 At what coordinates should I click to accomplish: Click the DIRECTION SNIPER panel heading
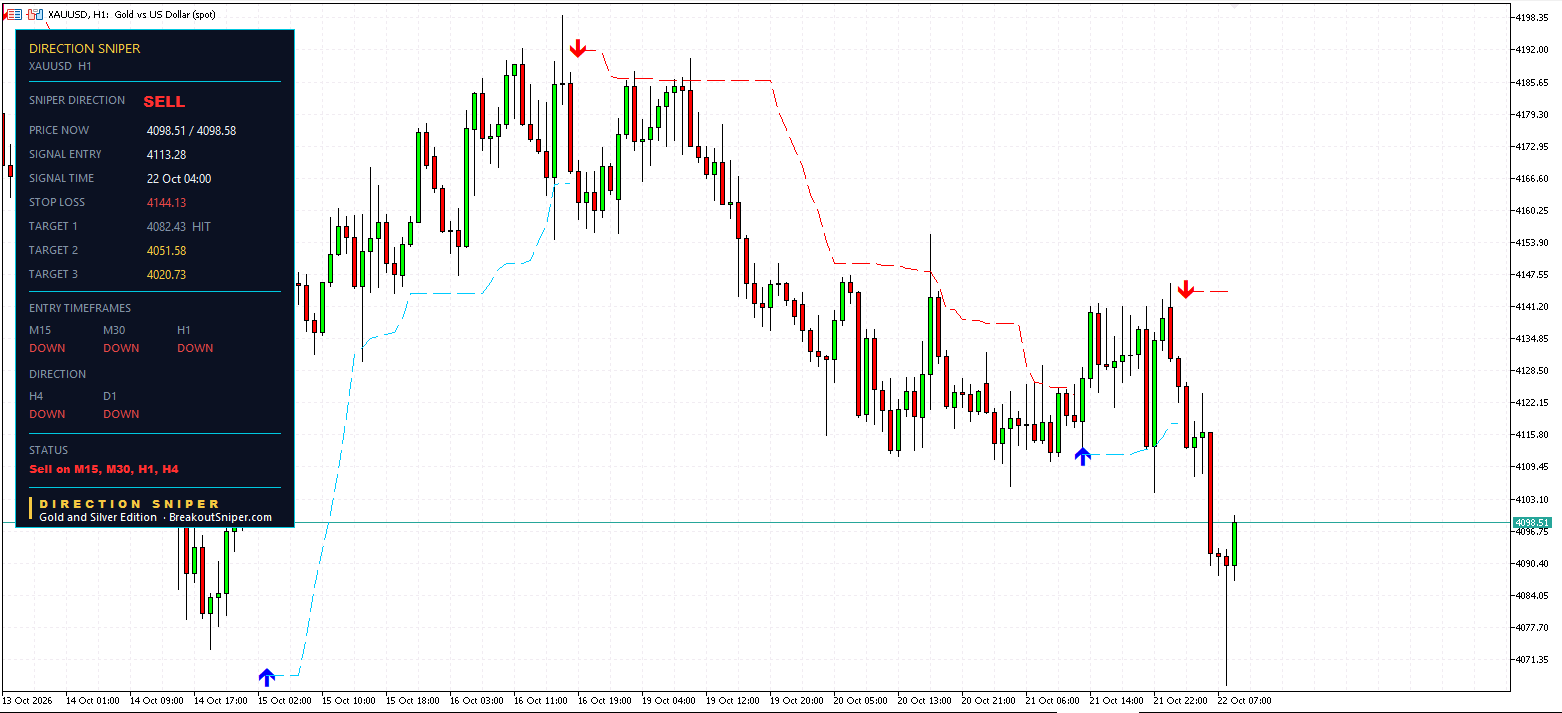85,48
